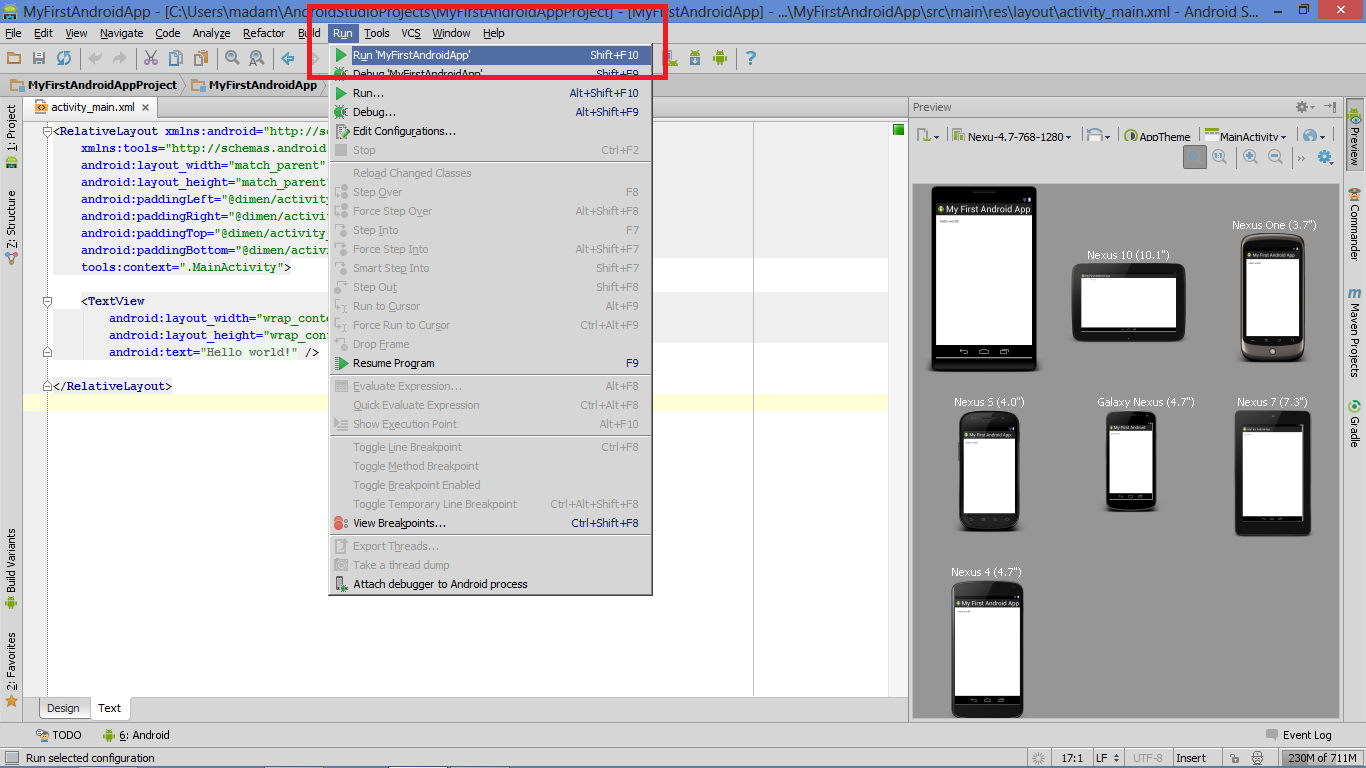Open the LF line separator dropdown
Viewport: 1366px width, 768px height.
click(x=1106, y=758)
